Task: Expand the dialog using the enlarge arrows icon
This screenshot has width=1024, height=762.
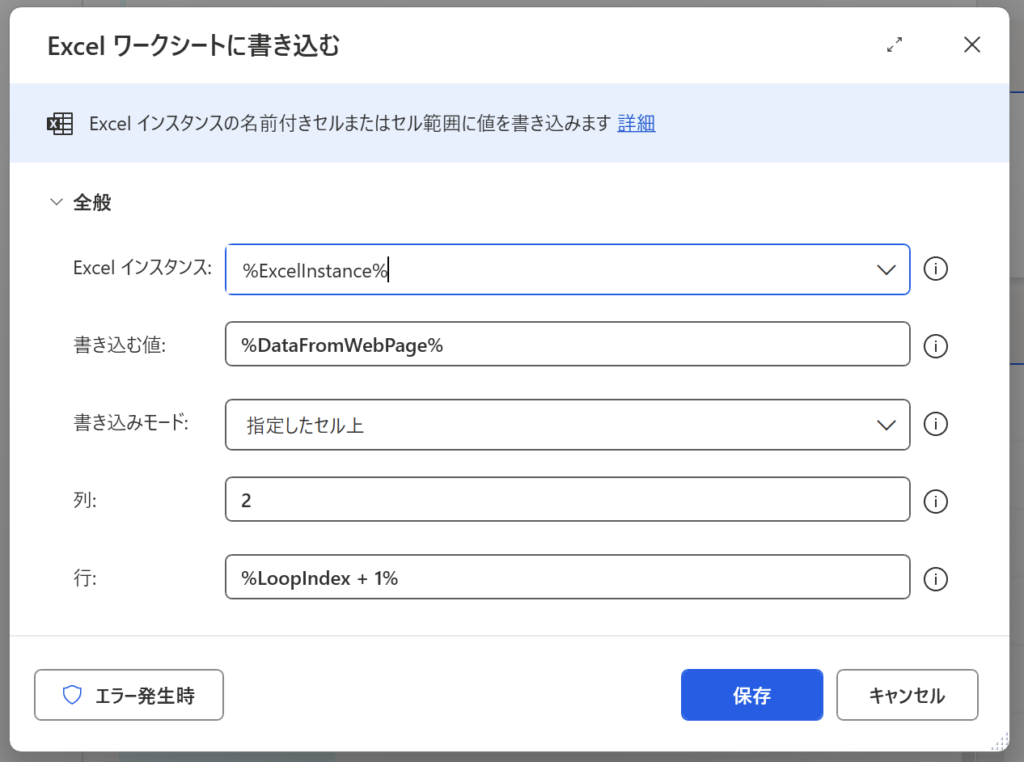Action: click(x=895, y=45)
